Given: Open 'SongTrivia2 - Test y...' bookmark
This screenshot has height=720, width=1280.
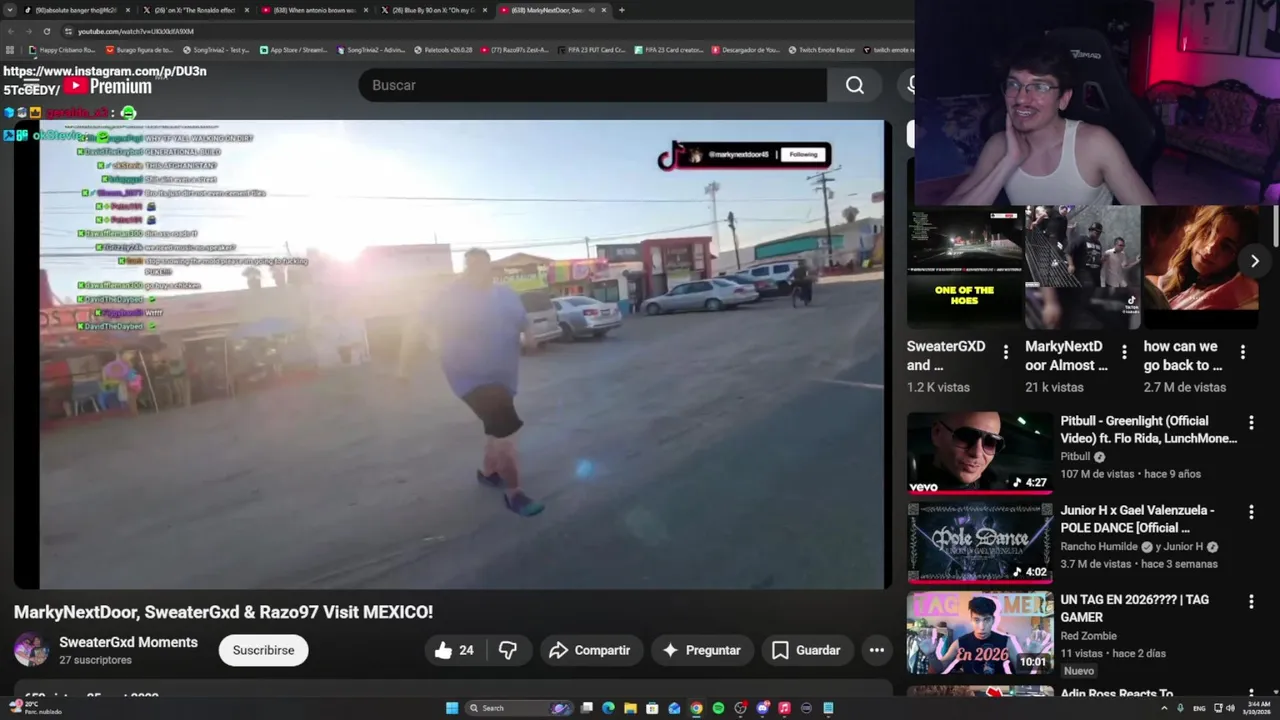Looking at the screenshot, I should click(216, 49).
